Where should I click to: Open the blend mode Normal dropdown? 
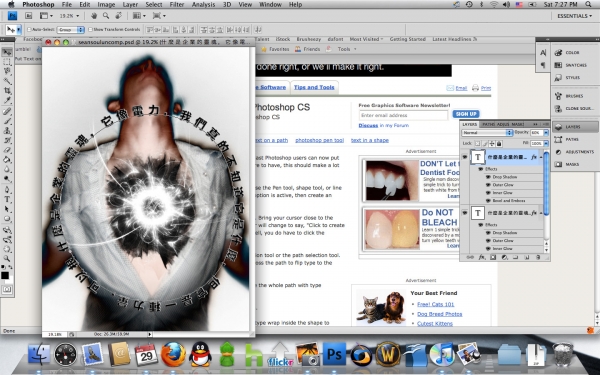[x=487, y=132]
